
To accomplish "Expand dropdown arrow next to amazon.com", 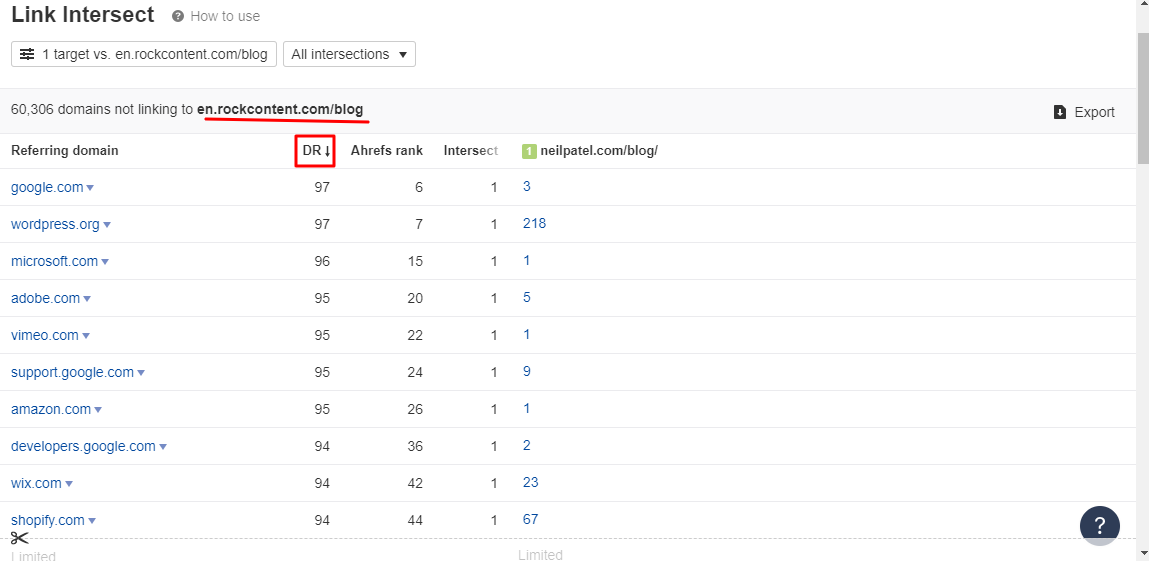I will 97,410.
